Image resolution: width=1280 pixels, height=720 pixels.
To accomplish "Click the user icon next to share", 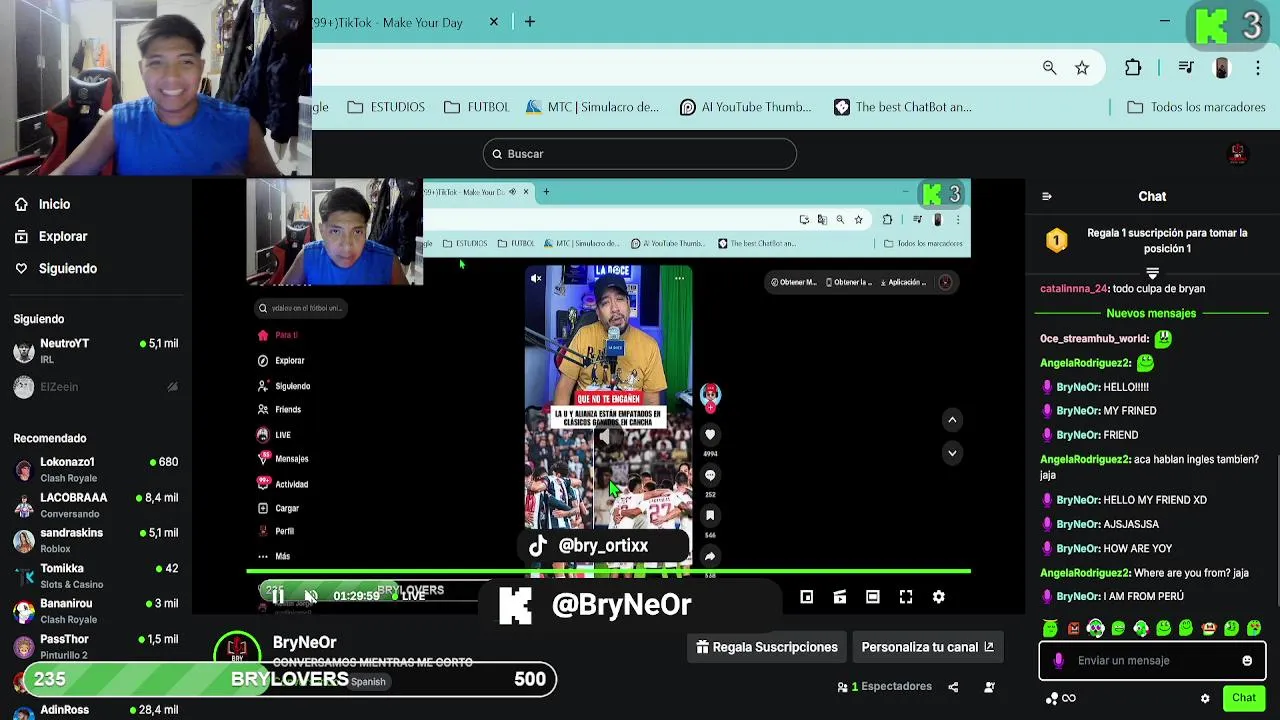I will coord(989,687).
